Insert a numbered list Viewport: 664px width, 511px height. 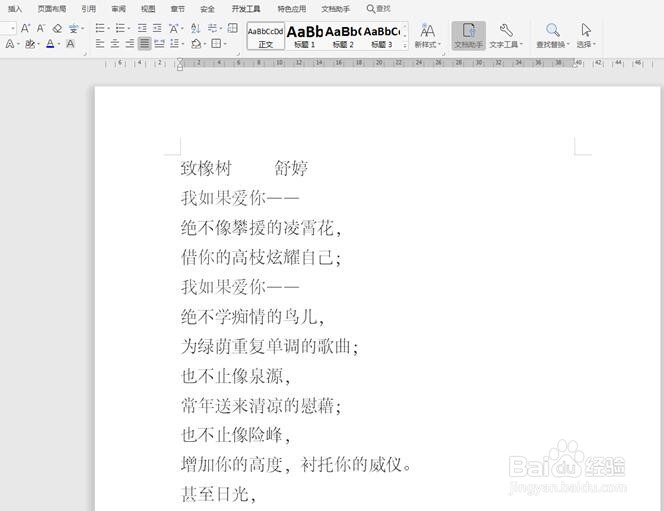pos(120,28)
